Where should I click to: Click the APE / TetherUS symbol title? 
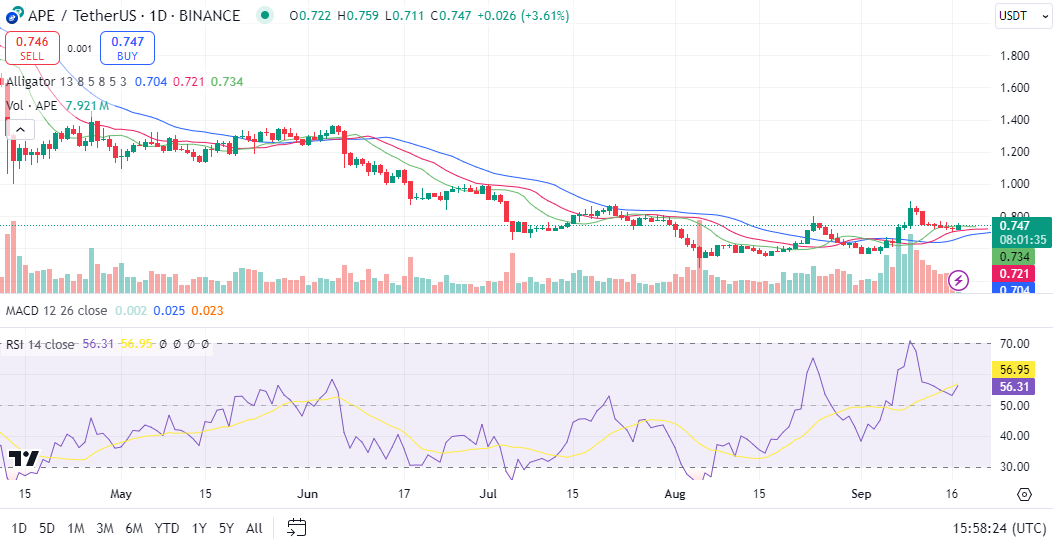pos(132,15)
